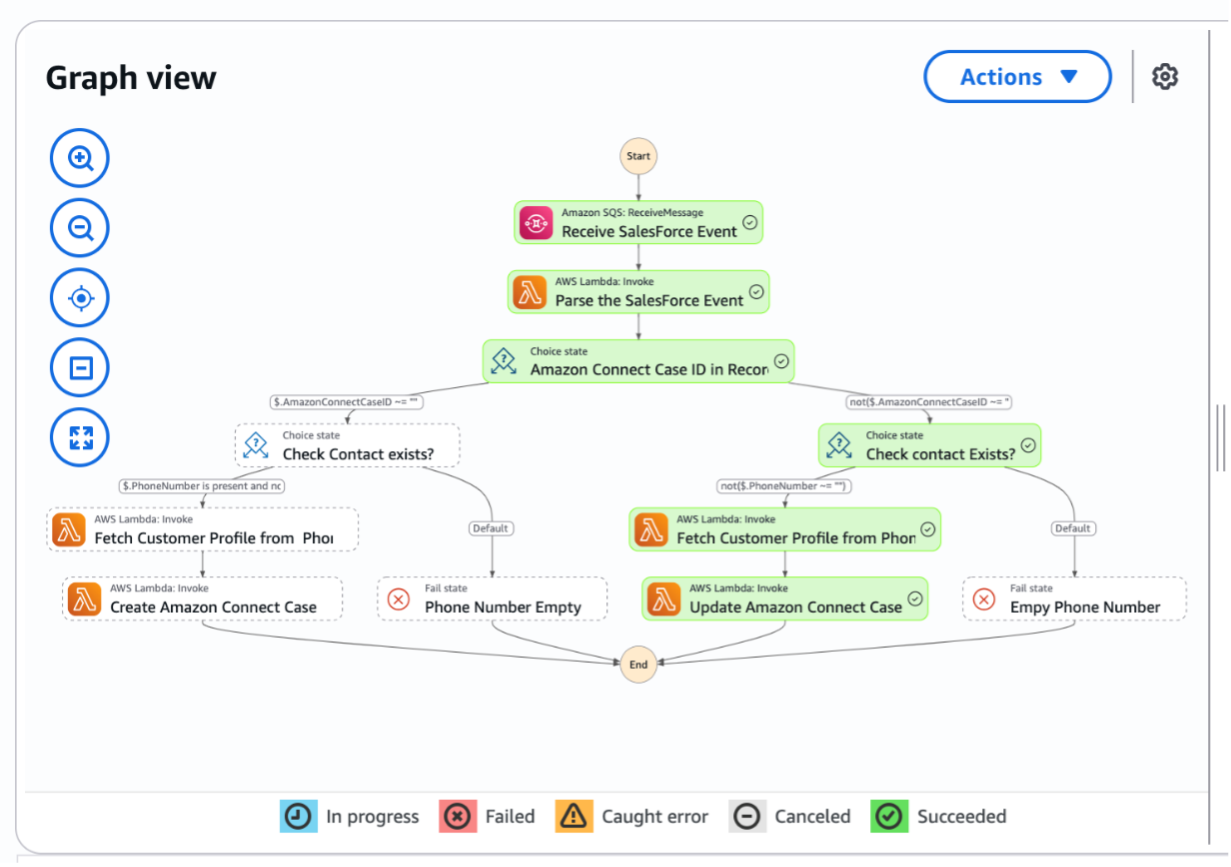Screen dimensions: 1231x867
Task: Click the Amazon SQS ReceiveMessage icon
Action: [x=536, y=223]
